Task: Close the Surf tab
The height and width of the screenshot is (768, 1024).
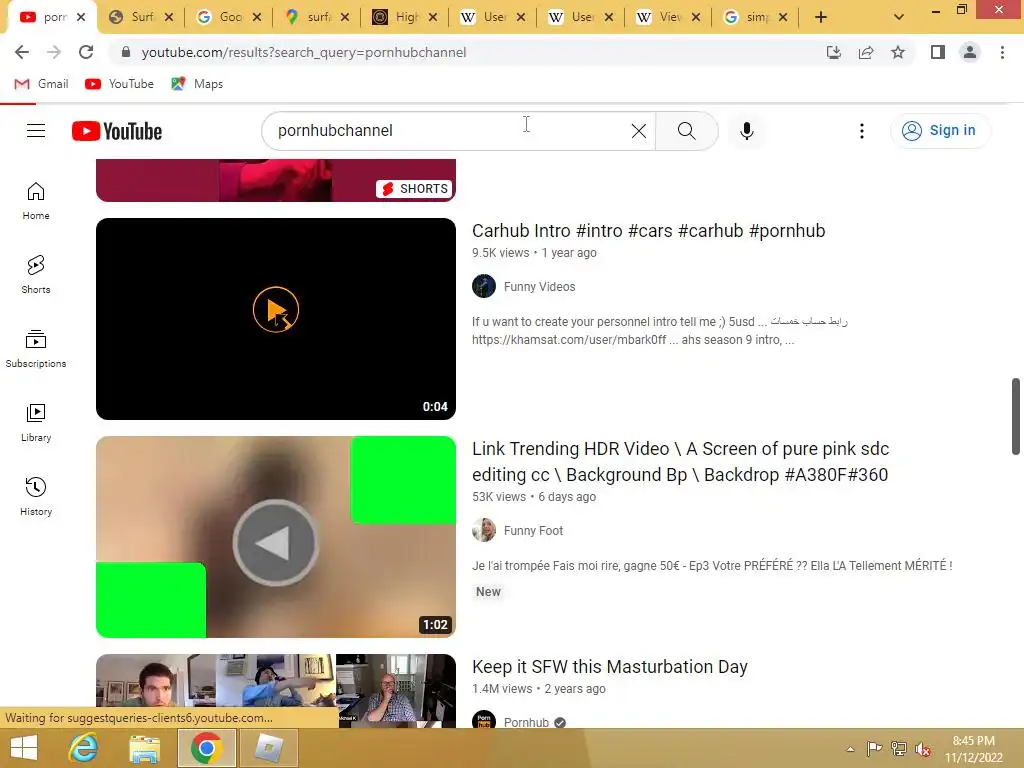Action: click(x=169, y=18)
